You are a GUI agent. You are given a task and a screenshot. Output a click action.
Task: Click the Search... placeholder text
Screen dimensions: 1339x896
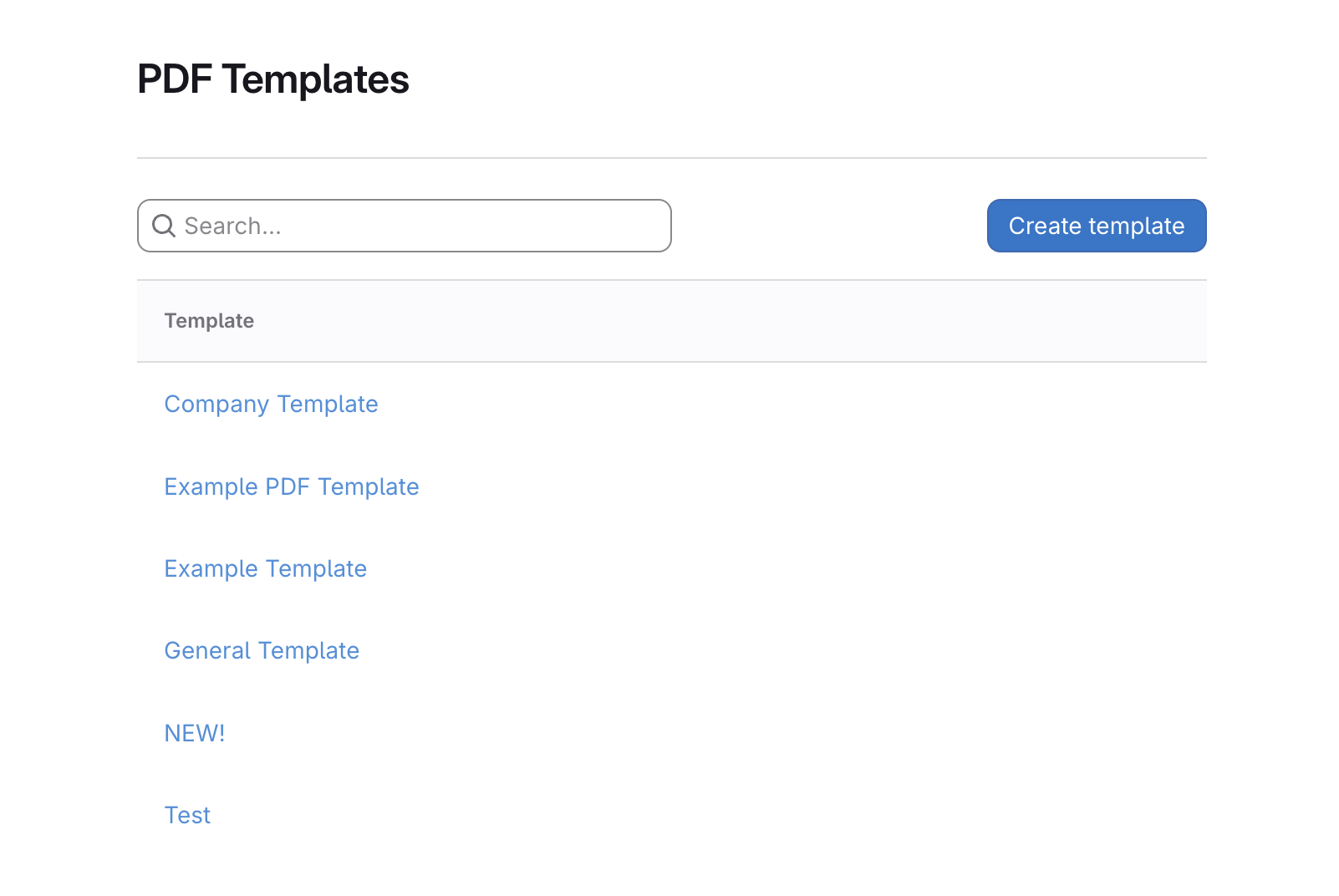click(x=232, y=226)
